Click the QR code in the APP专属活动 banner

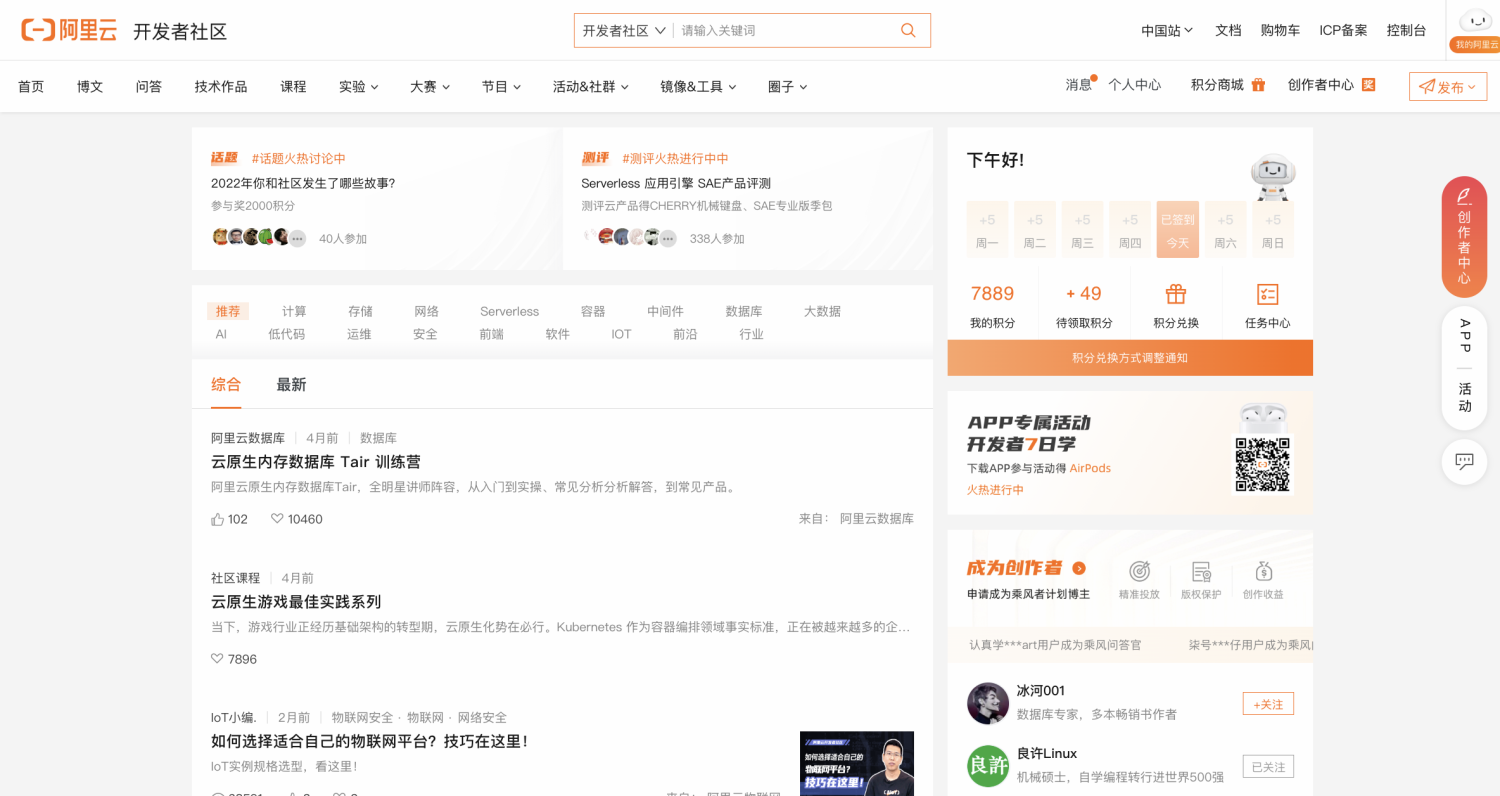(1262, 464)
